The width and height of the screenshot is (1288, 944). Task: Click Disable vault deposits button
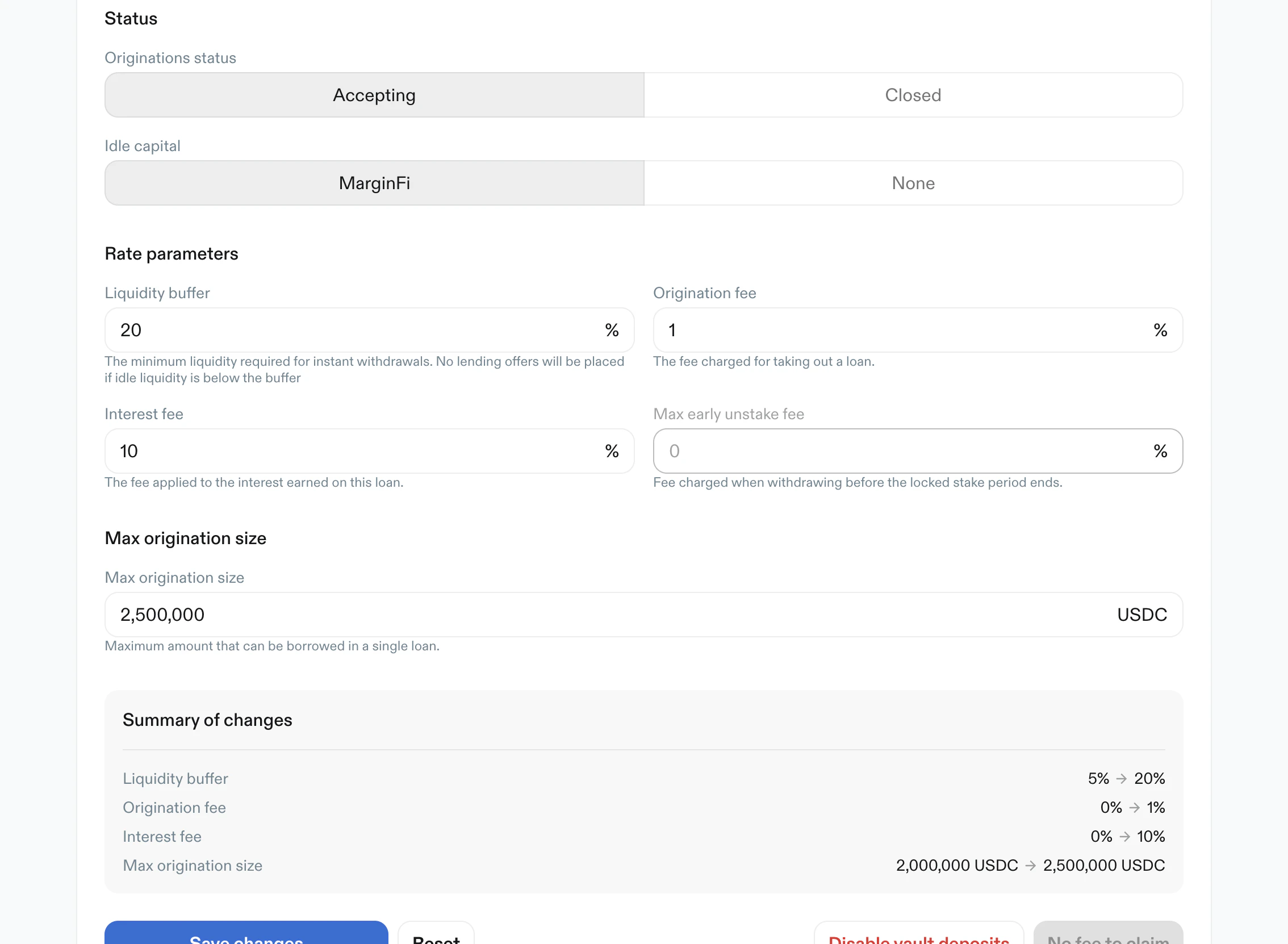click(x=918, y=936)
